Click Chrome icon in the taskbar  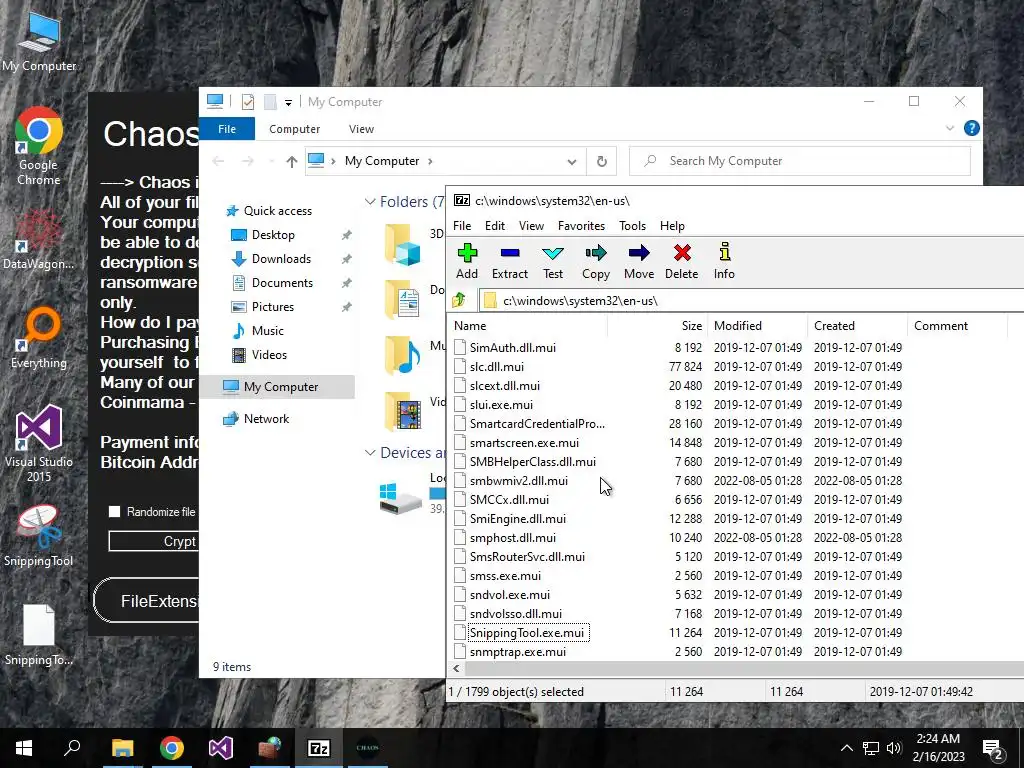pos(172,748)
